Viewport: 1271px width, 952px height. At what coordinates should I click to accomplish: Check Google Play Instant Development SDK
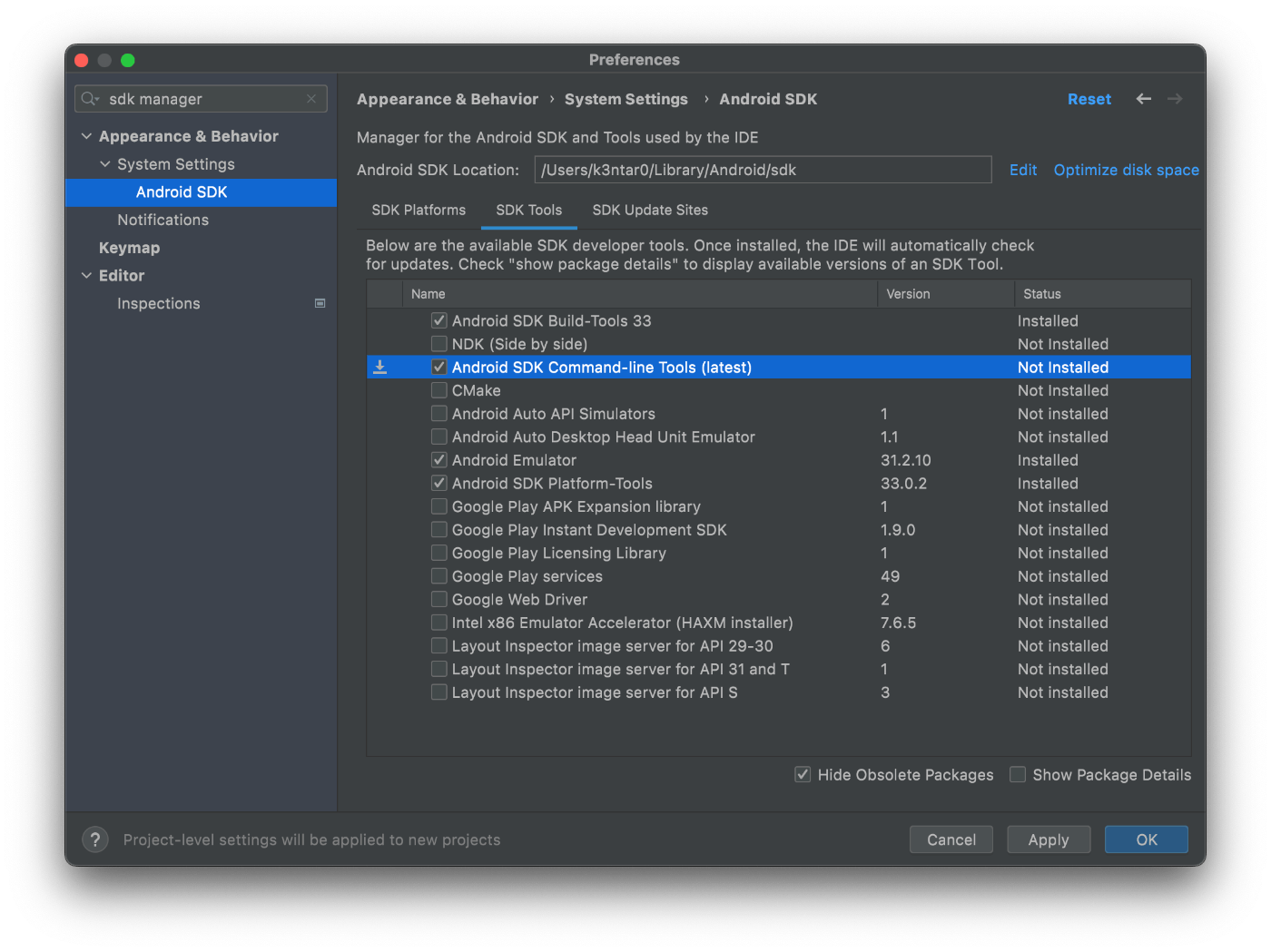(439, 530)
